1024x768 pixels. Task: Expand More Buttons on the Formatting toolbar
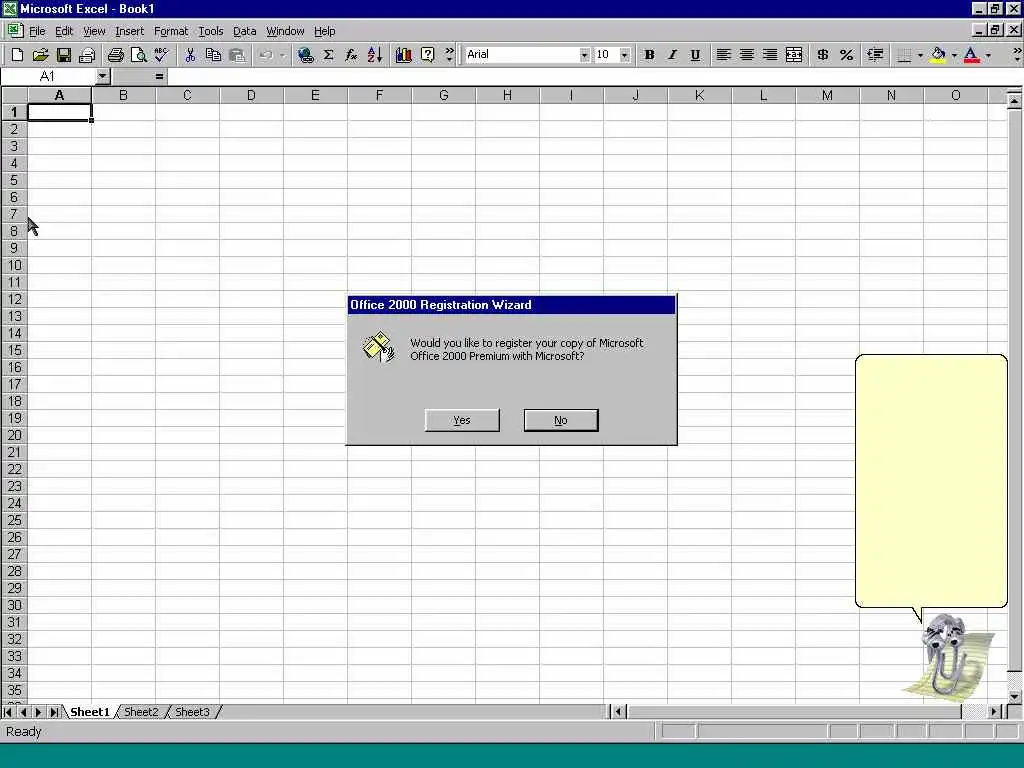pos(1016,55)
